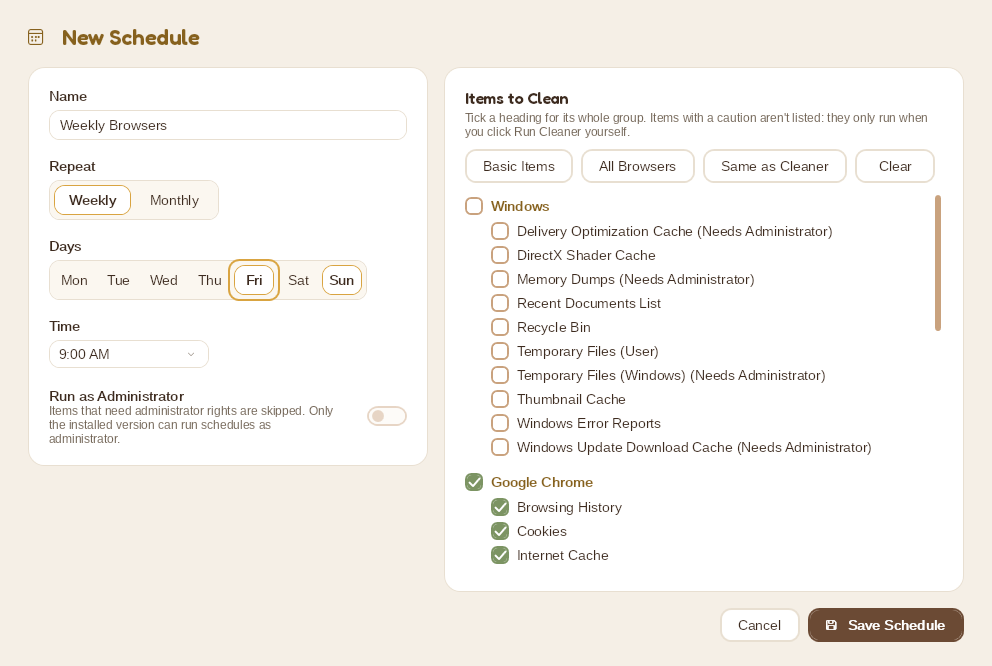Click the calendar icon beside New Schedule

[35, 37]
